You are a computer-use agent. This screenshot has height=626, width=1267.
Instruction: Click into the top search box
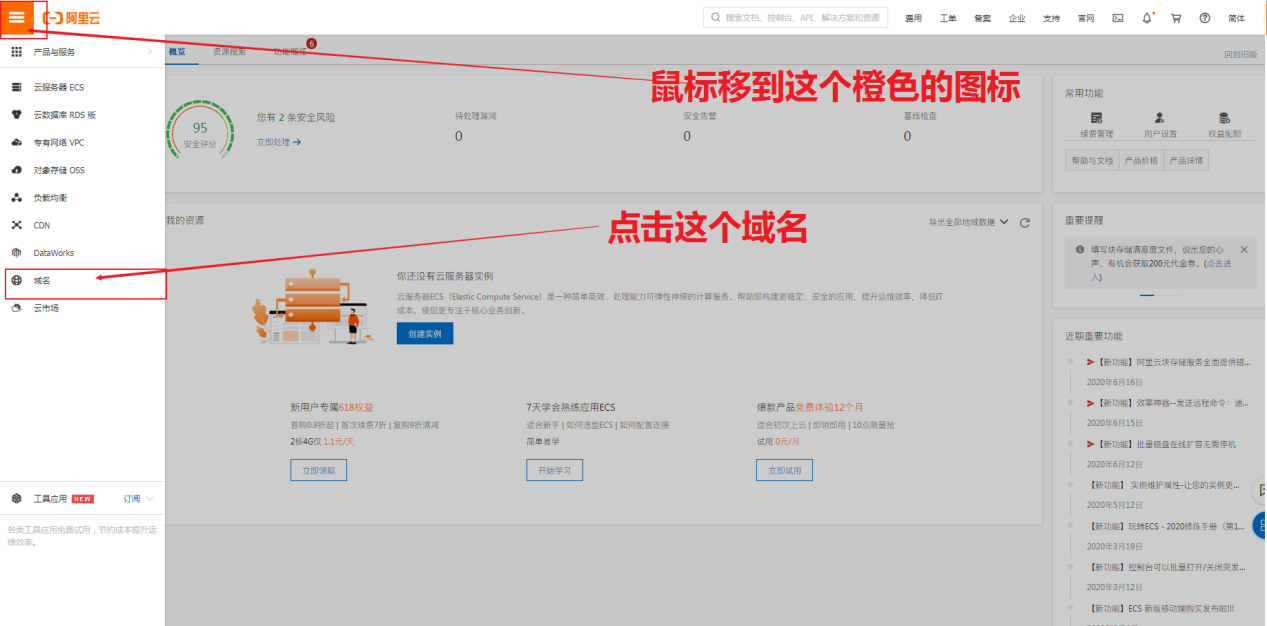tap(797, 17)
